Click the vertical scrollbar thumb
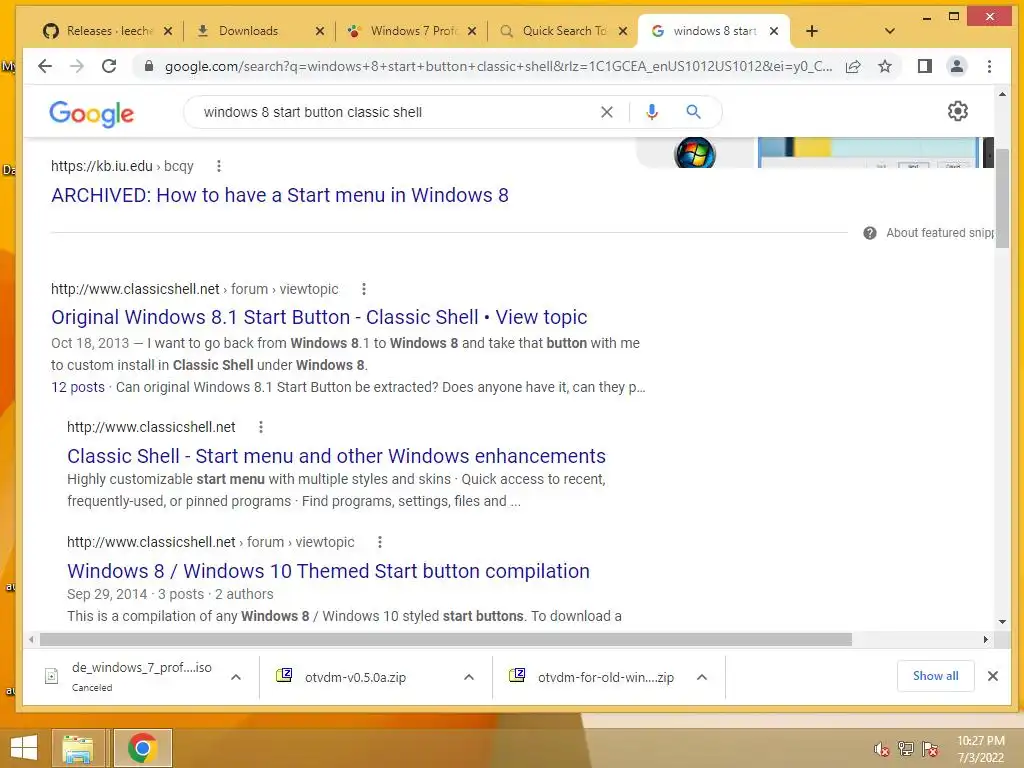 1002,198
